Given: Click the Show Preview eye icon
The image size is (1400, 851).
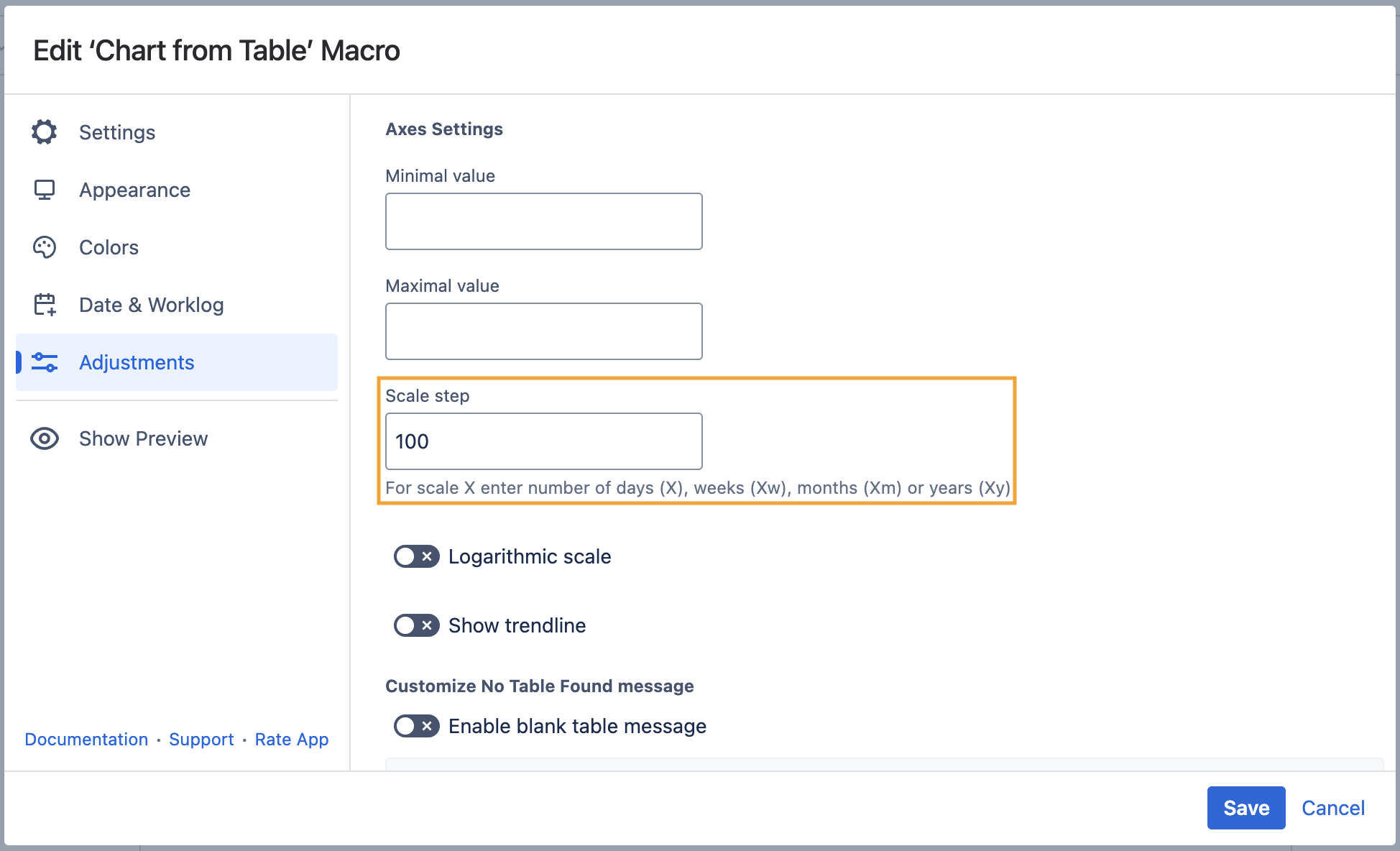Looking at the screenshot, I should pos(45,438).
